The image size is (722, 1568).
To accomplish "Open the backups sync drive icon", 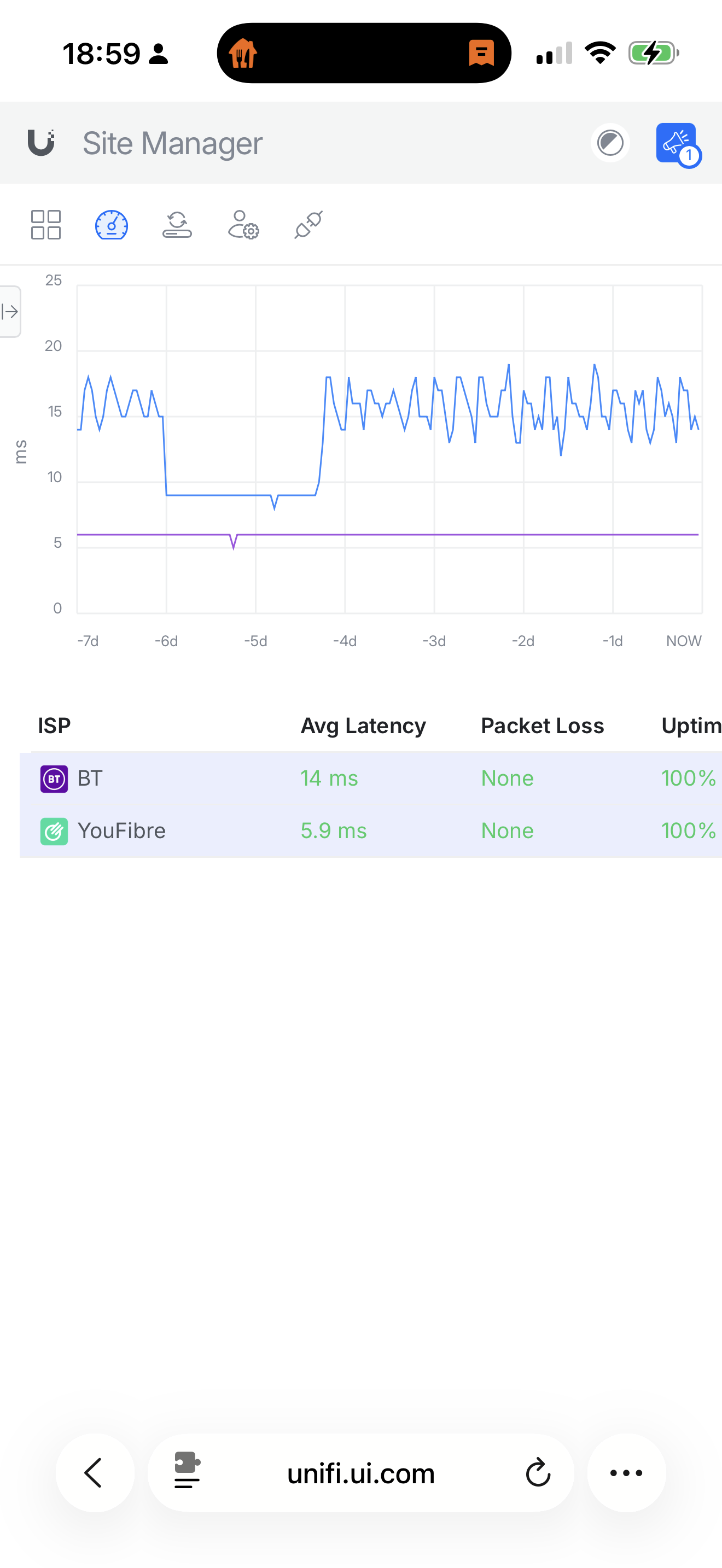I will (177, 225).
